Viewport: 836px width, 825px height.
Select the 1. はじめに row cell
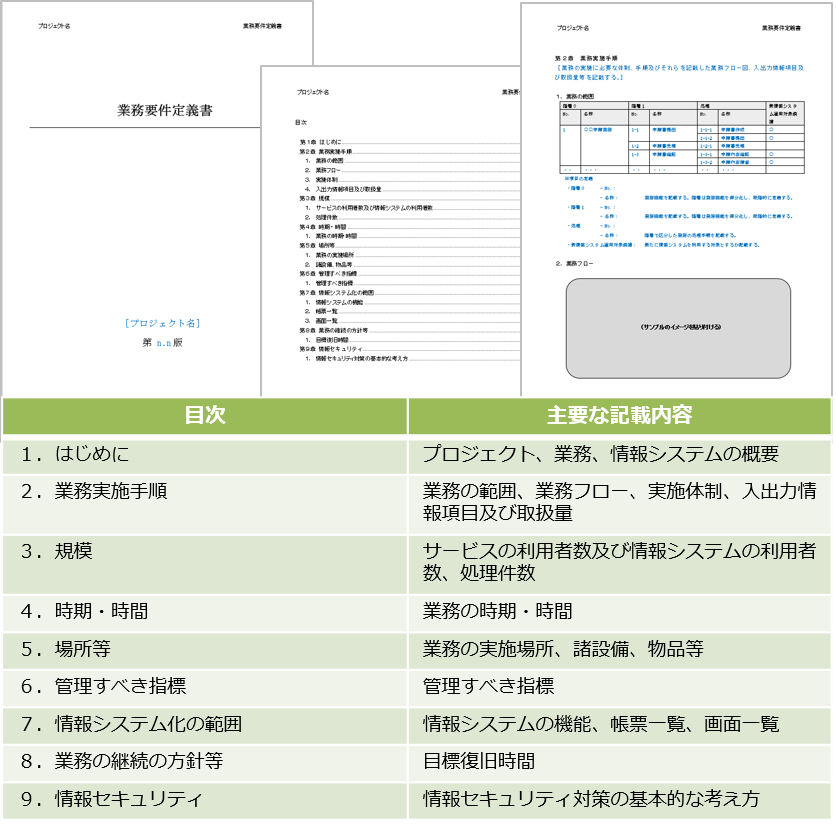click(x=205, y=455)
